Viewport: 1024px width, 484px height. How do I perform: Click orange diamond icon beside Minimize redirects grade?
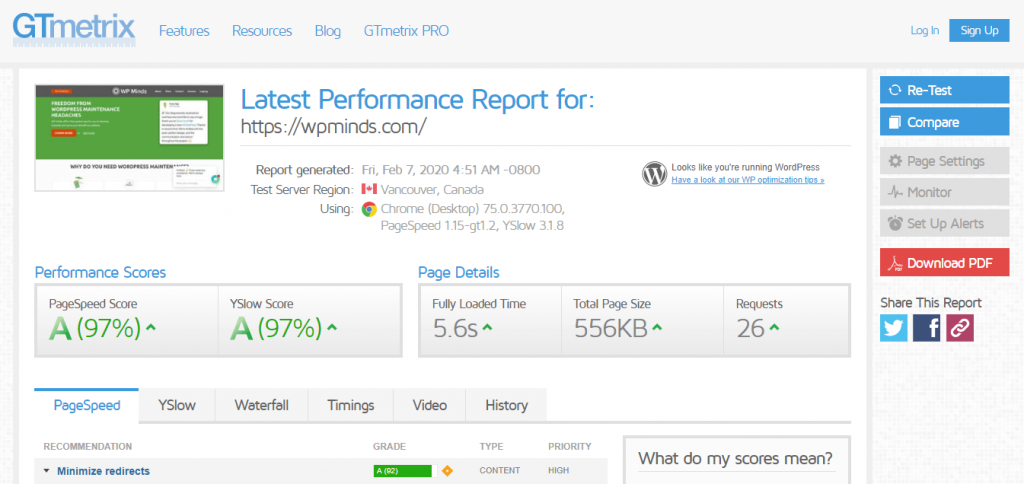coord(447,470)
